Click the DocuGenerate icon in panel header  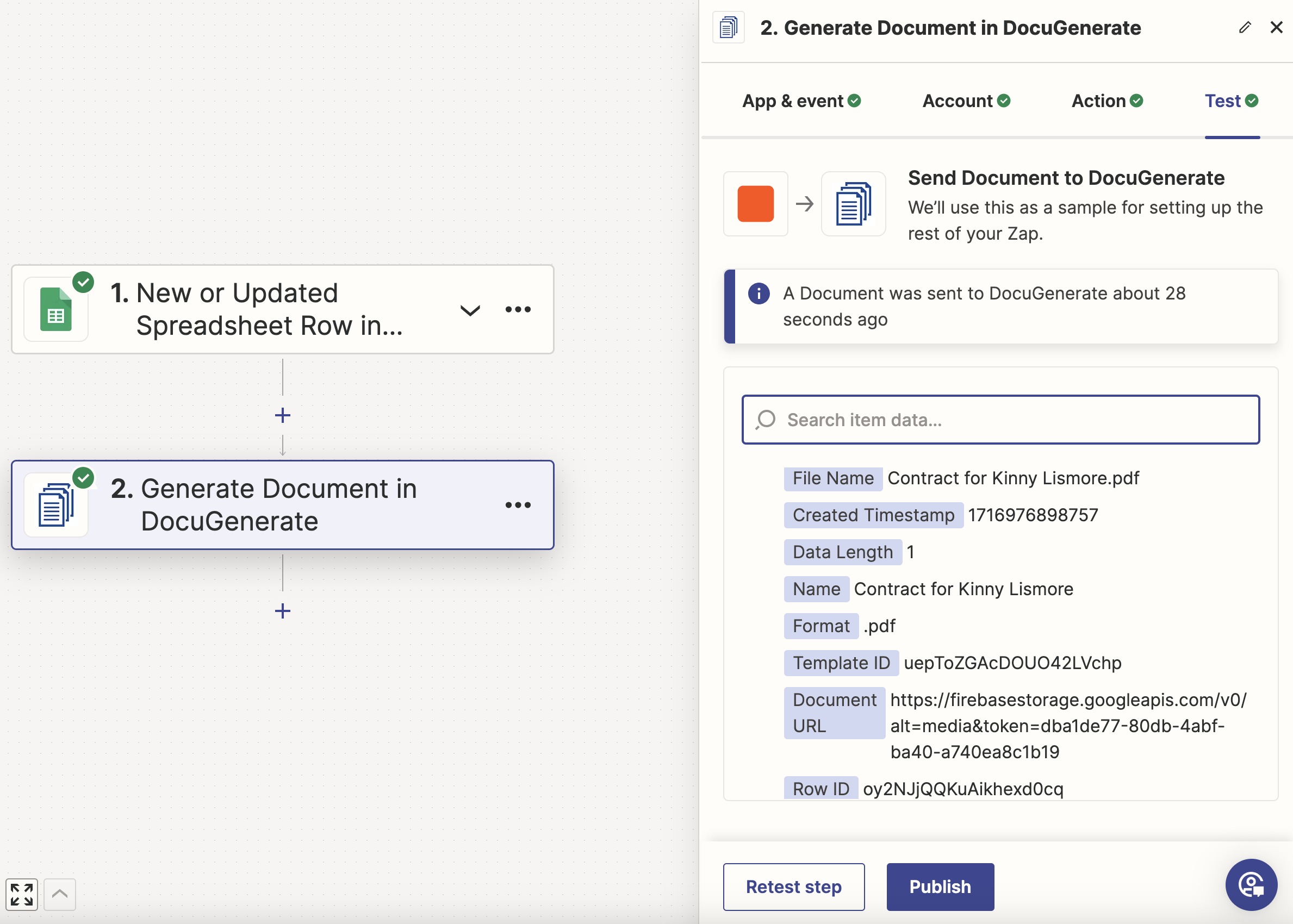tap(729, 27)
